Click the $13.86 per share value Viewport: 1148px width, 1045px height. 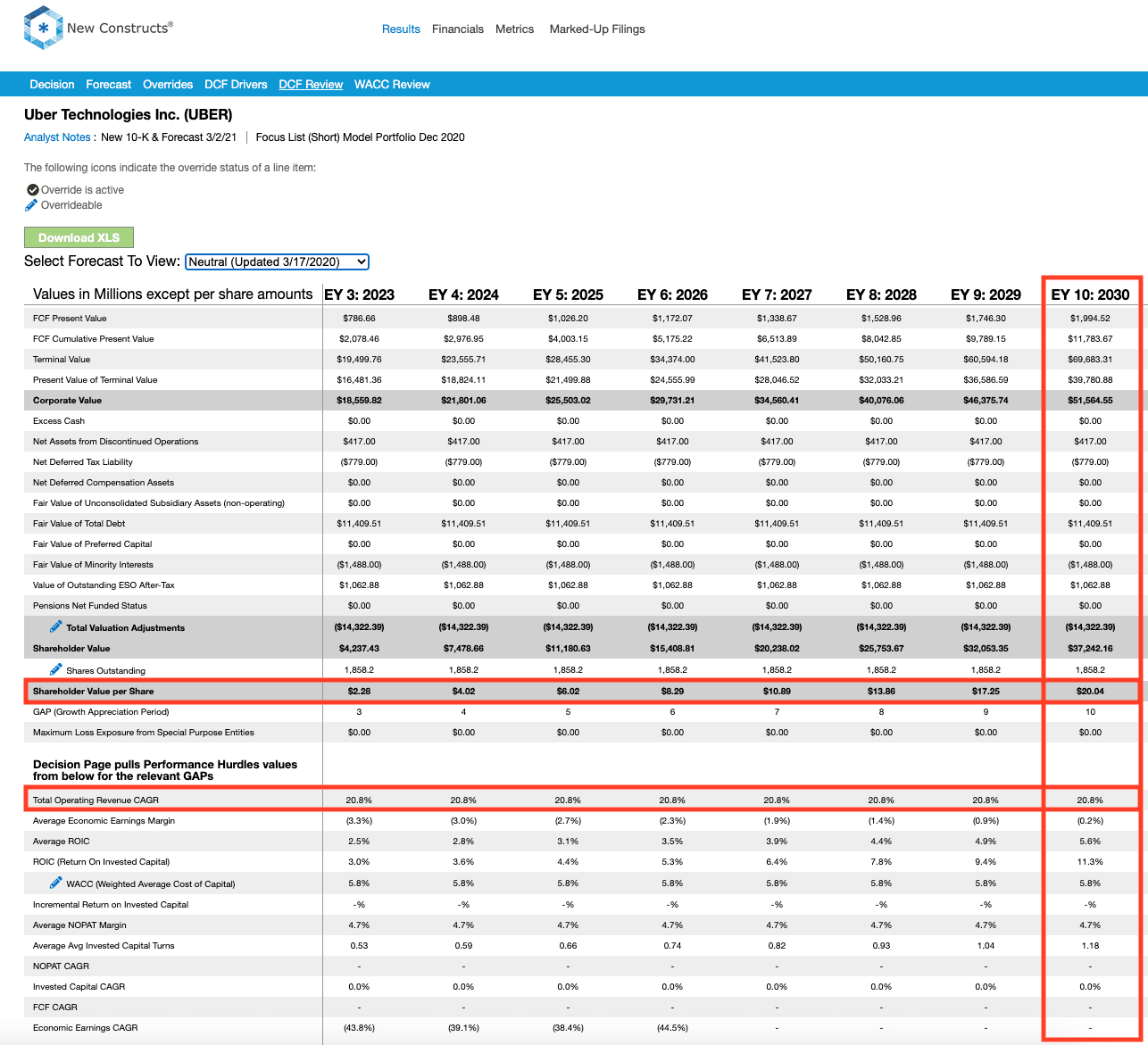click(881, 692)
